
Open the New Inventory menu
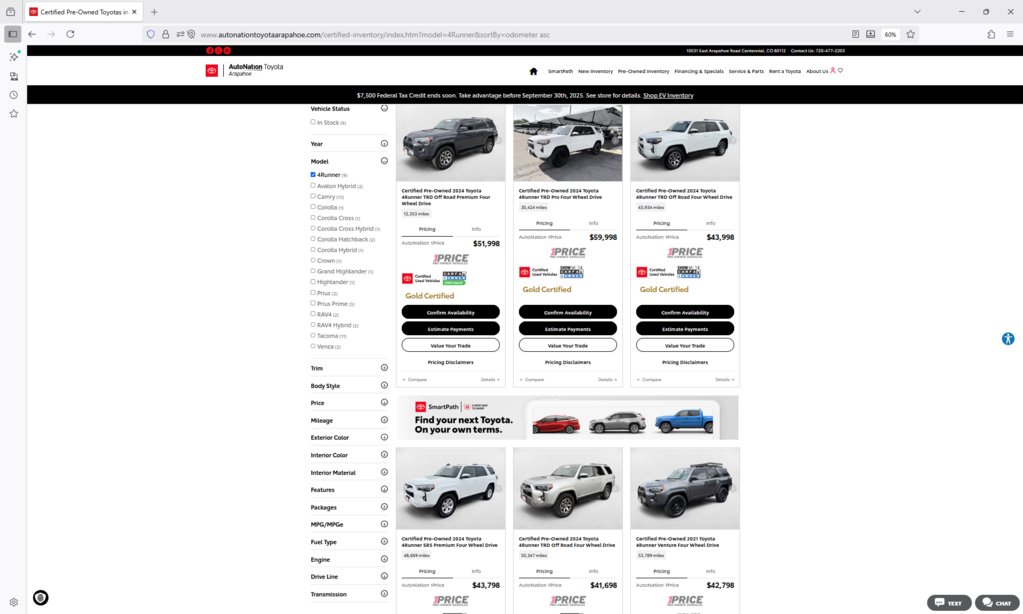(596, 71)
